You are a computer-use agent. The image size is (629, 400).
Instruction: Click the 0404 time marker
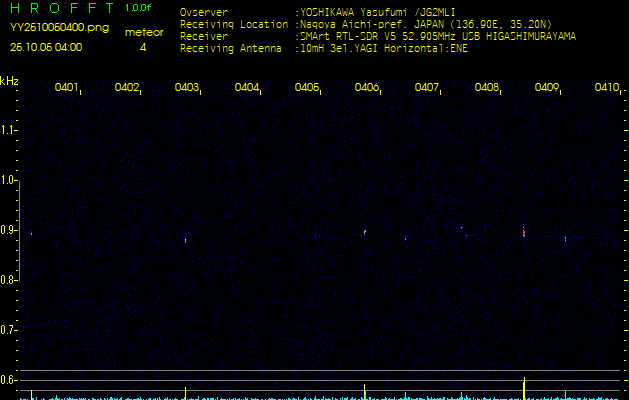click(x=246, y=87)
